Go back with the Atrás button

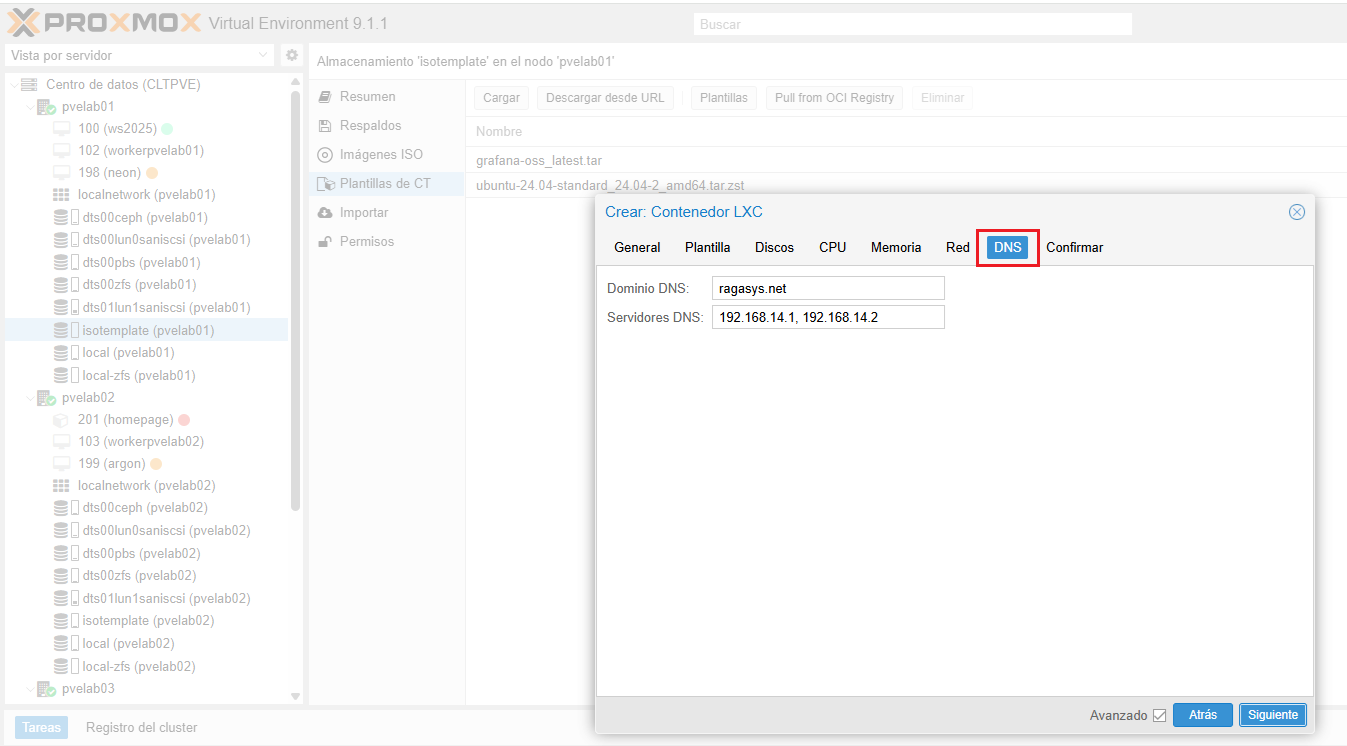[1203, 715]
